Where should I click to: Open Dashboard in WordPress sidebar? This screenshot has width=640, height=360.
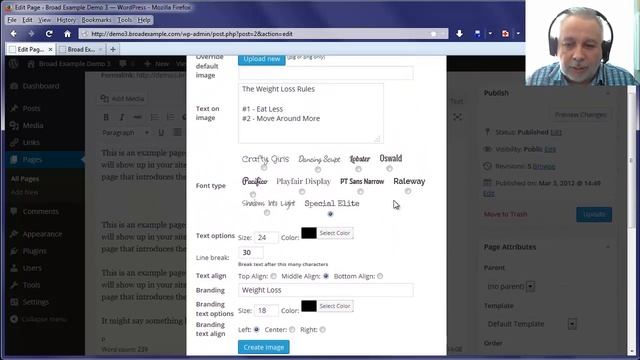pos(41,86)
